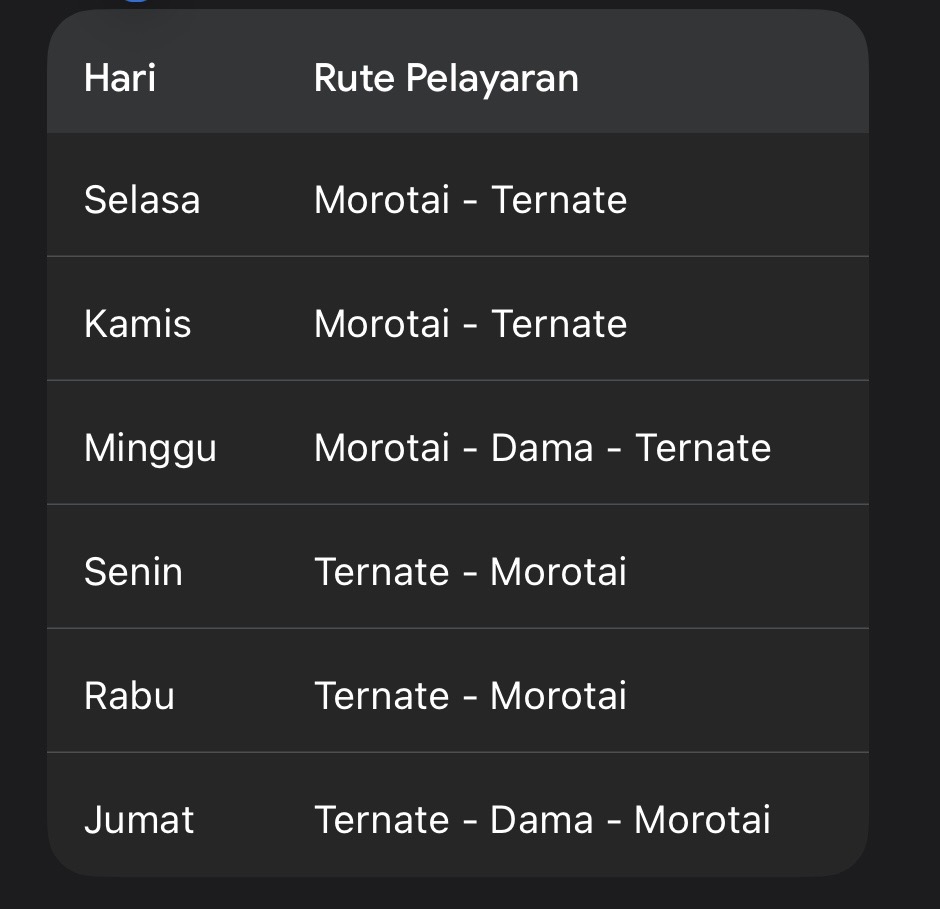Click the Rabu row's "Ternate - Morotai" route
The image size is (940, 909).
[x=470, y=696]
